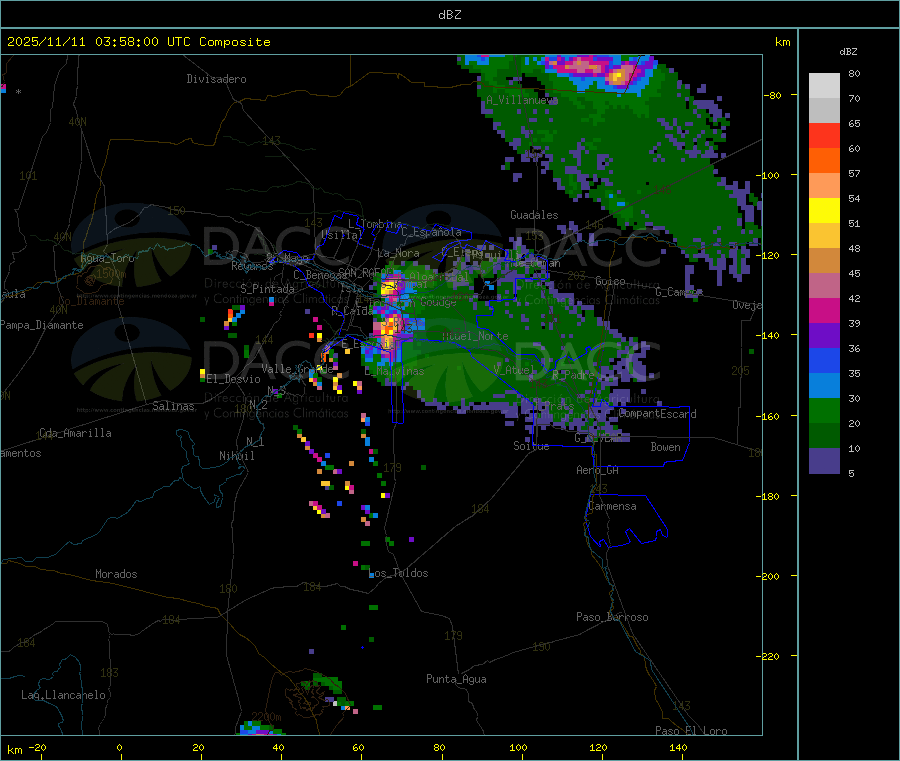Screen dimensions: 900x761
Task: Click the Punta_Agua place label
Action: click(x=456, y=679)
